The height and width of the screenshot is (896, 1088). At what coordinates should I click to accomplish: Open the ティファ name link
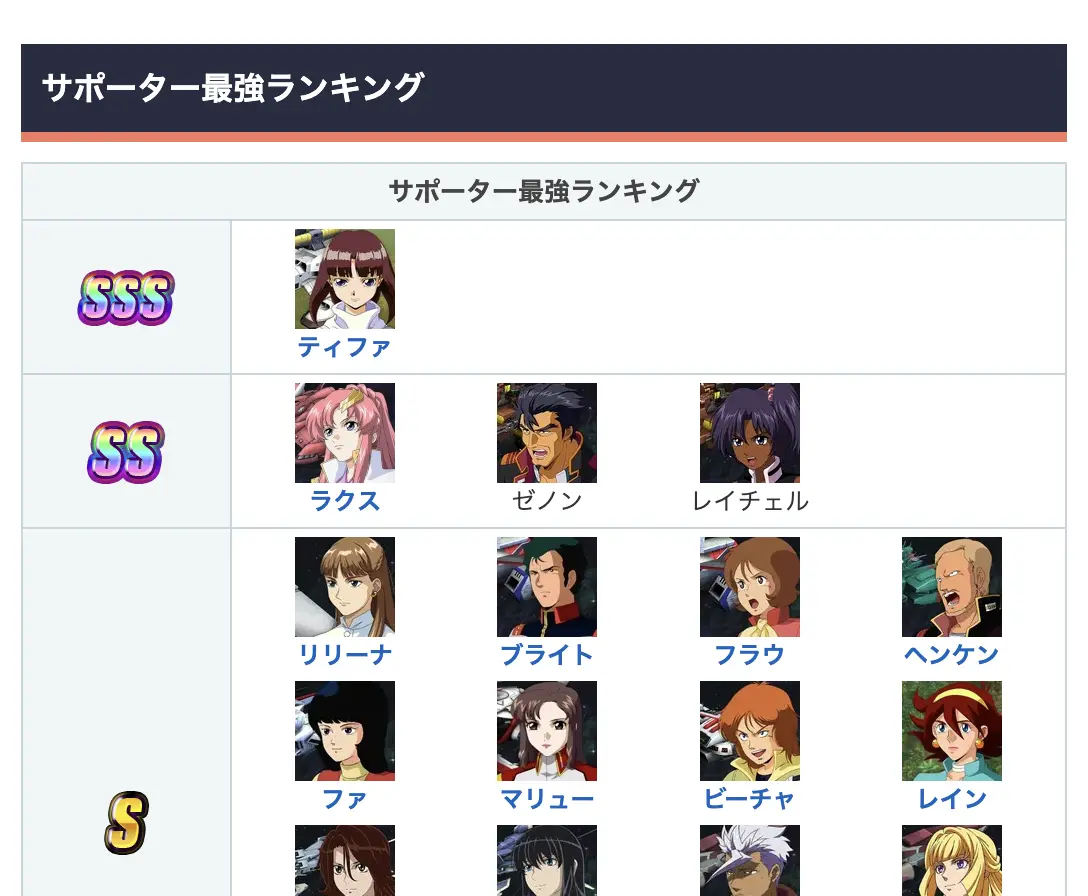pos(345,347)
